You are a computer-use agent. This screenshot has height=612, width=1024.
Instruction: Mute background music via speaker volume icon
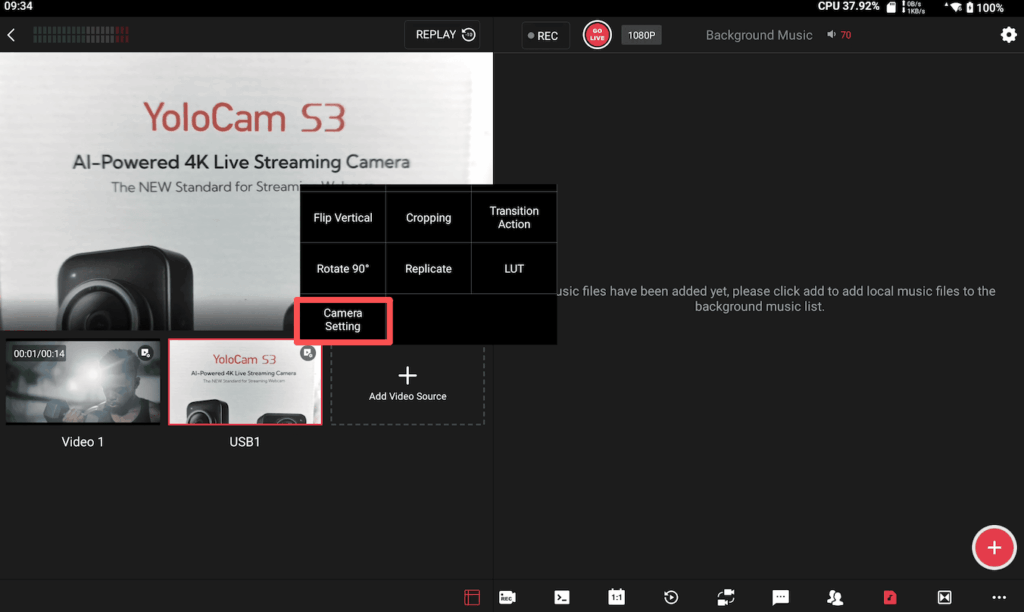[832, 35]
